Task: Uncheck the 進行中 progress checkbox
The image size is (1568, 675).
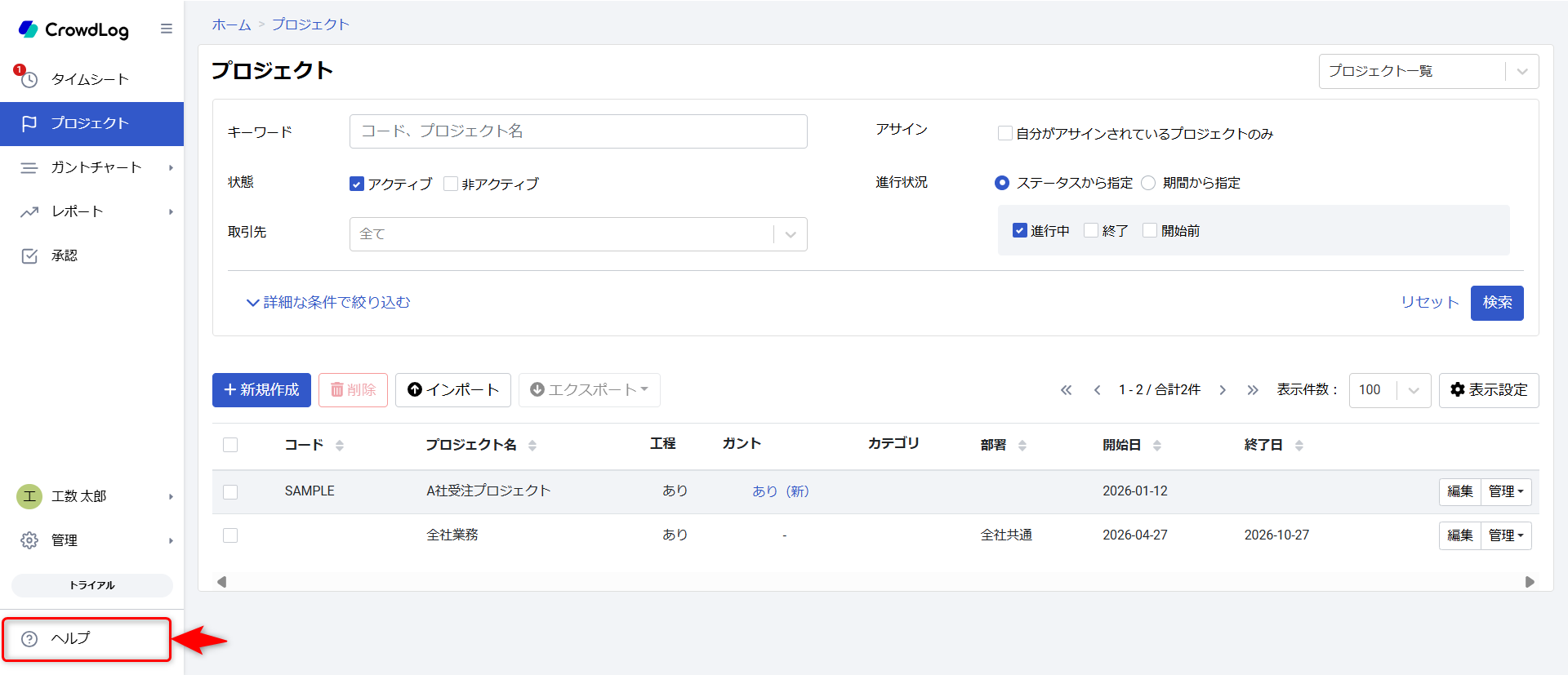Action: click(1019, 231)
